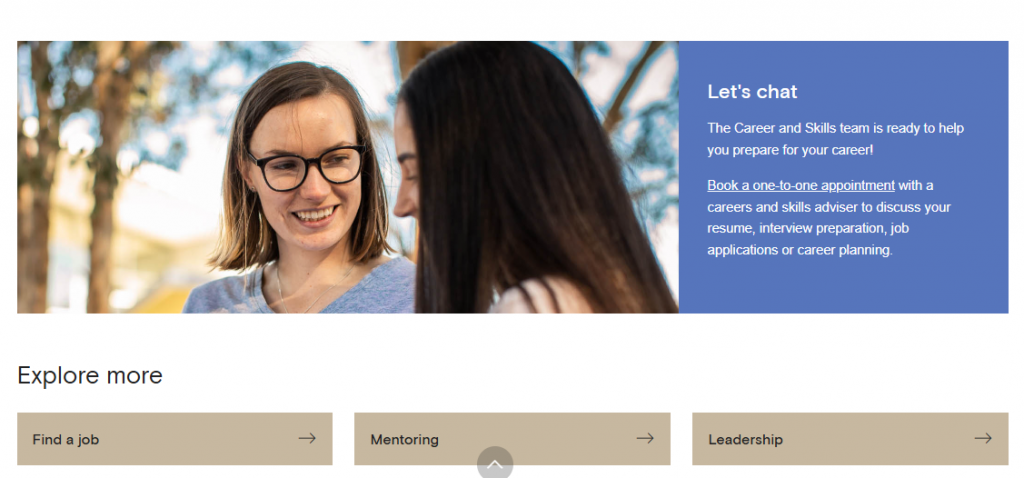
Task: Click the Let's chat heading
Action: [752, 91]
